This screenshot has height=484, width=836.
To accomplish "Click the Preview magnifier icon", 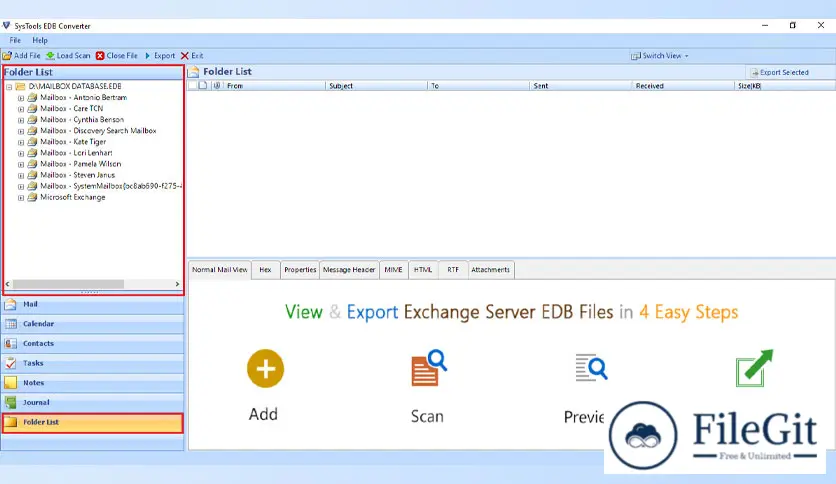I will pyautogui.click(x=591, y=367).
